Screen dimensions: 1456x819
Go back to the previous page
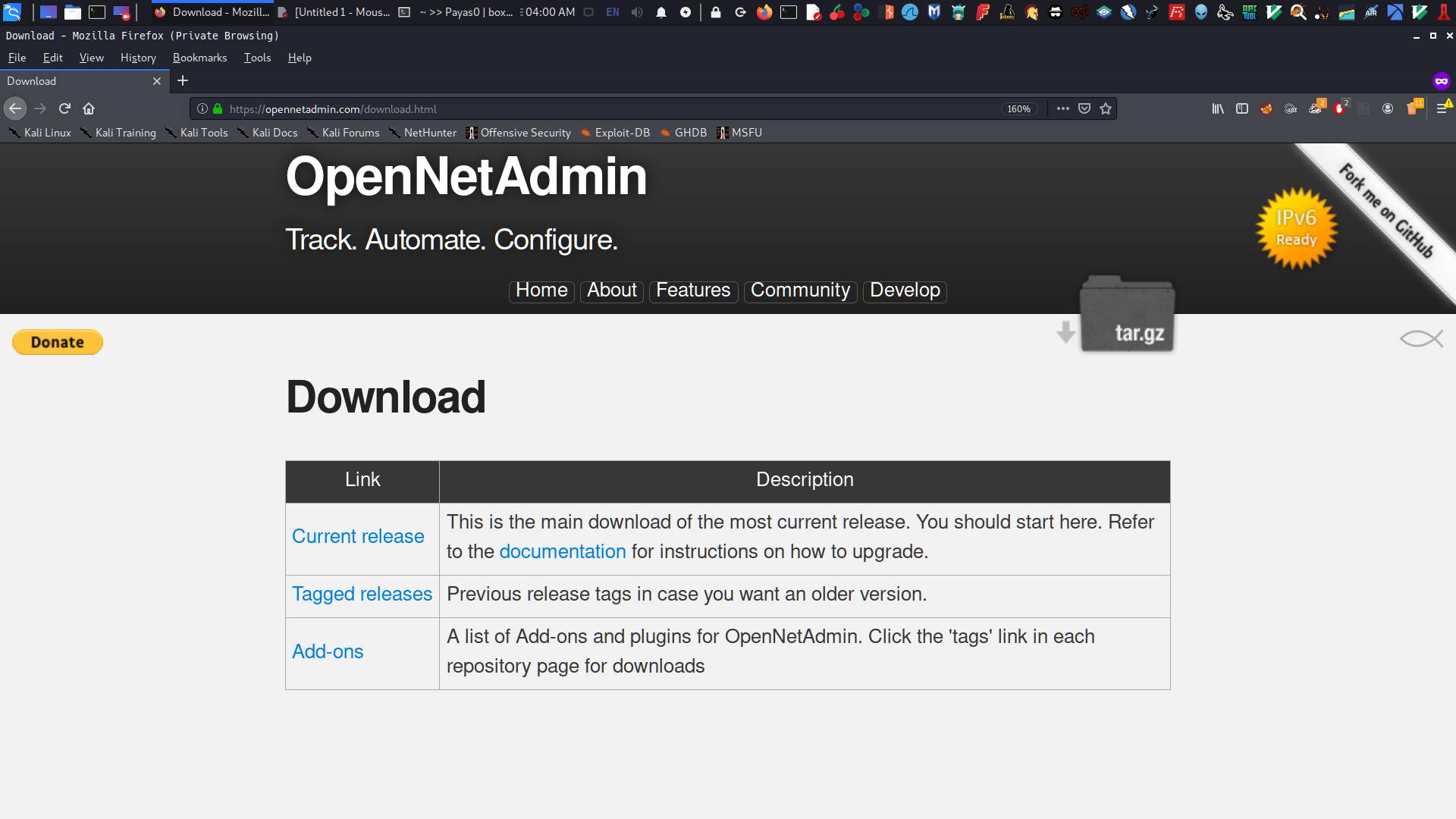[x=15, y=108]
